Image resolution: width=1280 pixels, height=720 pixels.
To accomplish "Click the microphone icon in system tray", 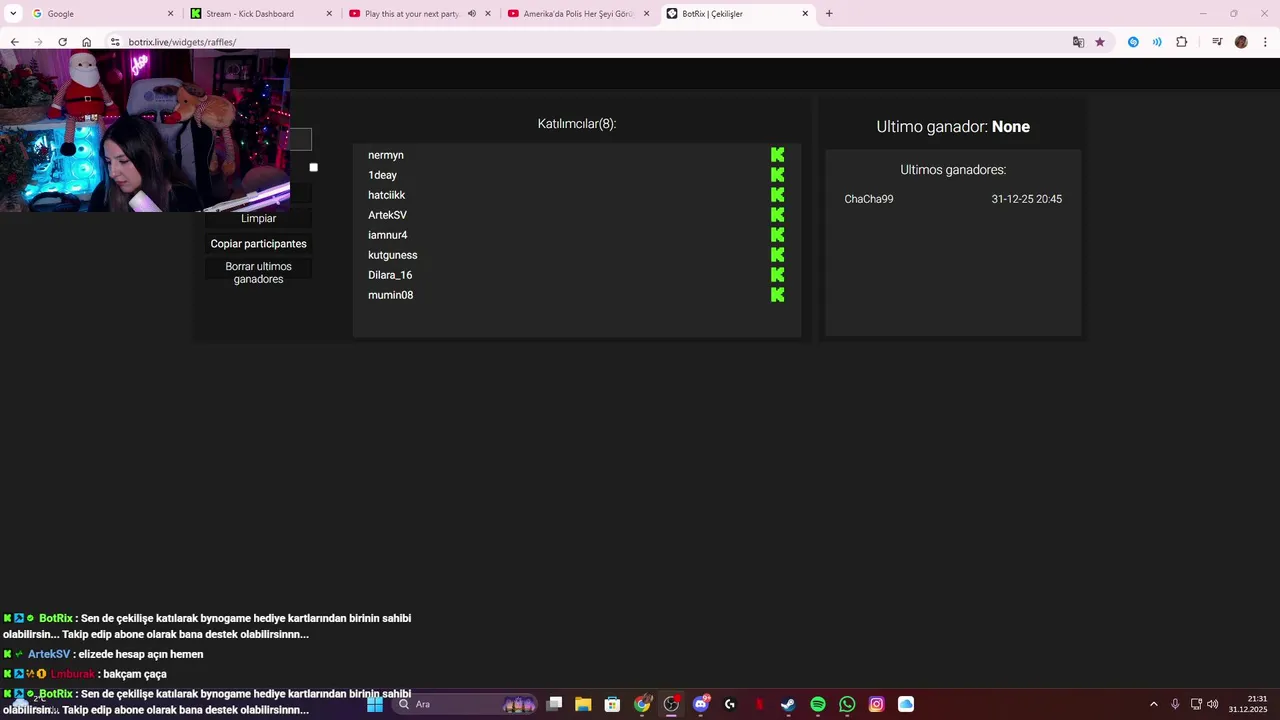I will tap(1175, 704).
